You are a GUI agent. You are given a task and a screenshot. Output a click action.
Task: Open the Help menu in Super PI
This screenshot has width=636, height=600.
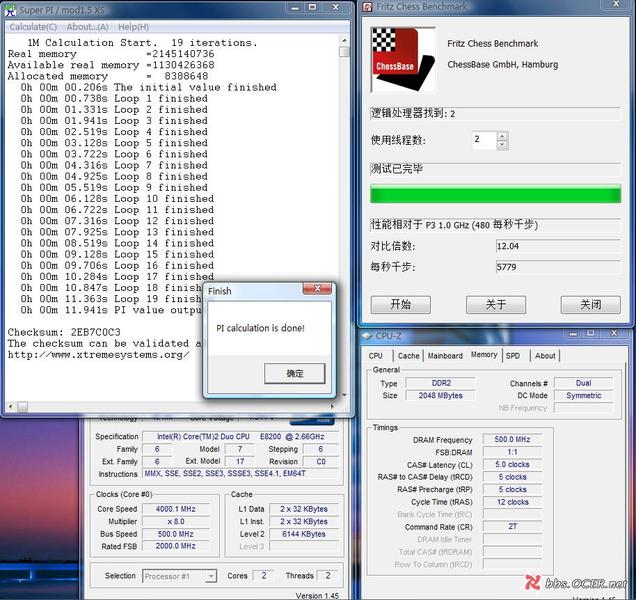[x=133, y=27]
